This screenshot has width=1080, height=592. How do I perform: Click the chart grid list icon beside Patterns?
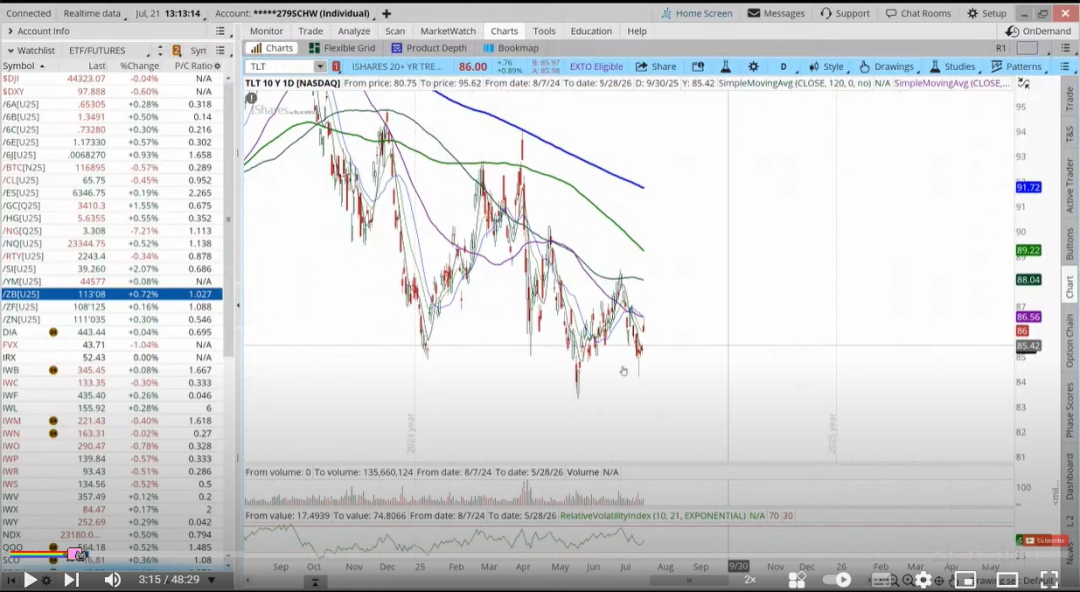(x=1065, y=66)
